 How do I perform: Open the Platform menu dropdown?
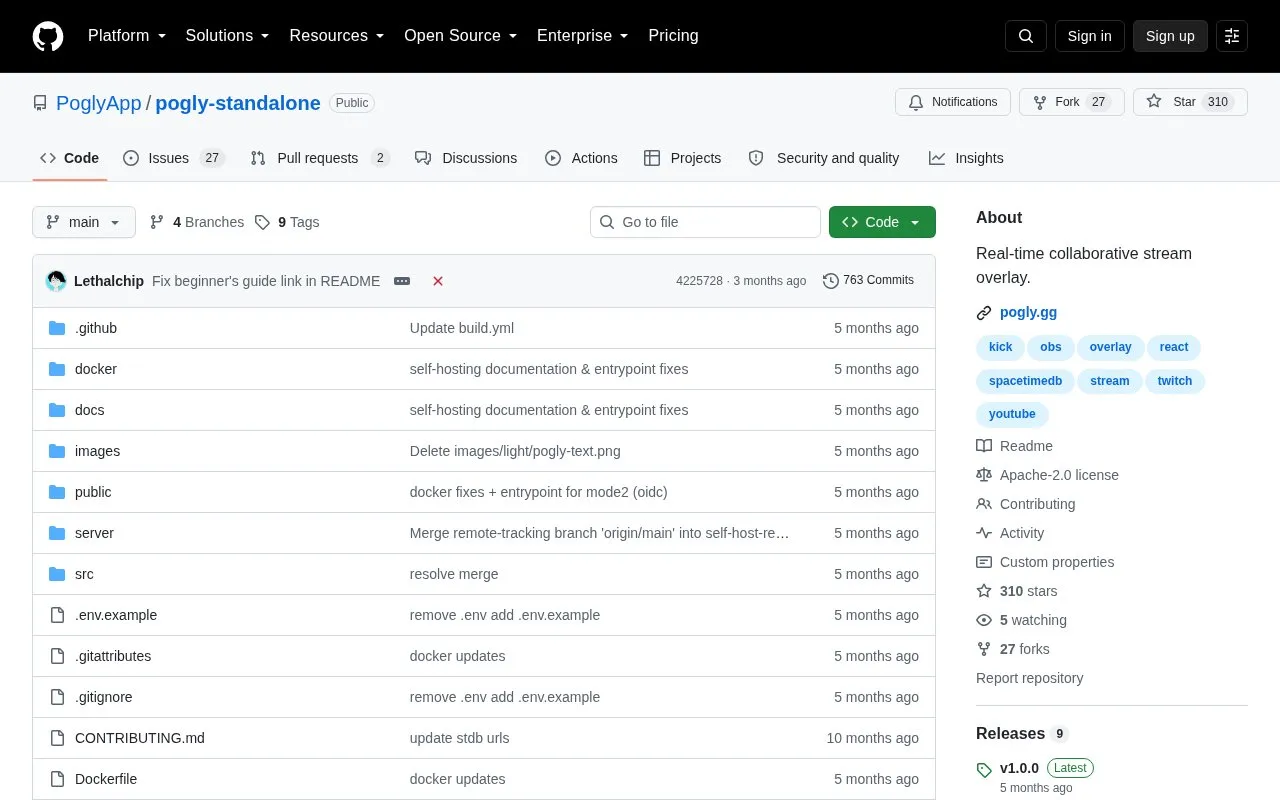[x=127, y=36]
